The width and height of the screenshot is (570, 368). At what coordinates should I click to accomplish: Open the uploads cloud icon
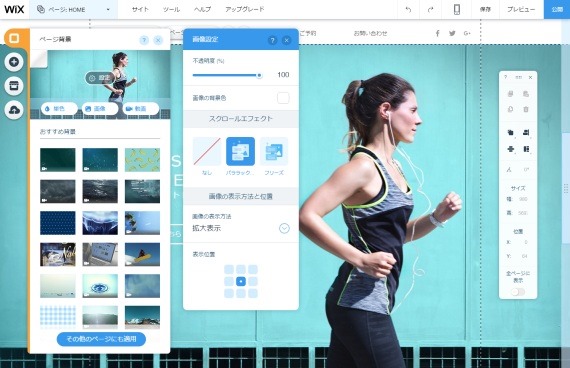pyautogui.click(x=14, y=110)
